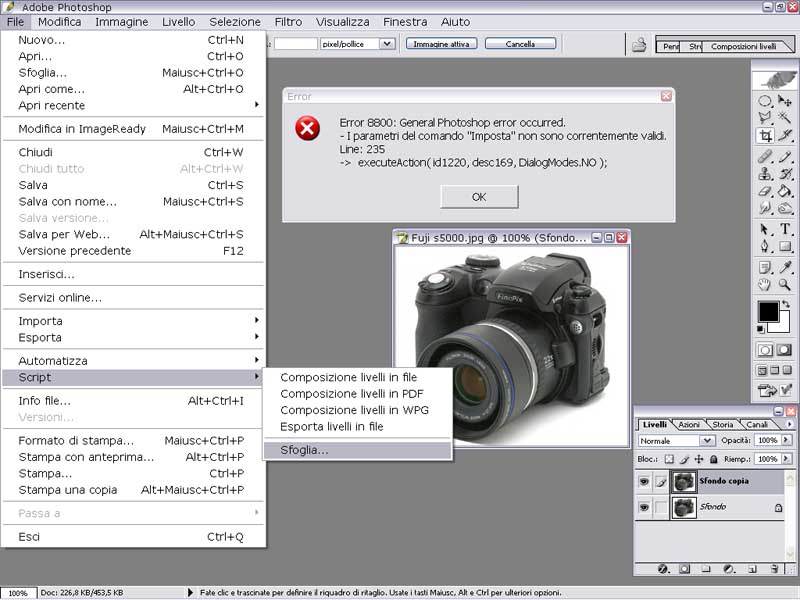Click the create new layer icon
The image size is (800, 600).
[x=752, y=568]
